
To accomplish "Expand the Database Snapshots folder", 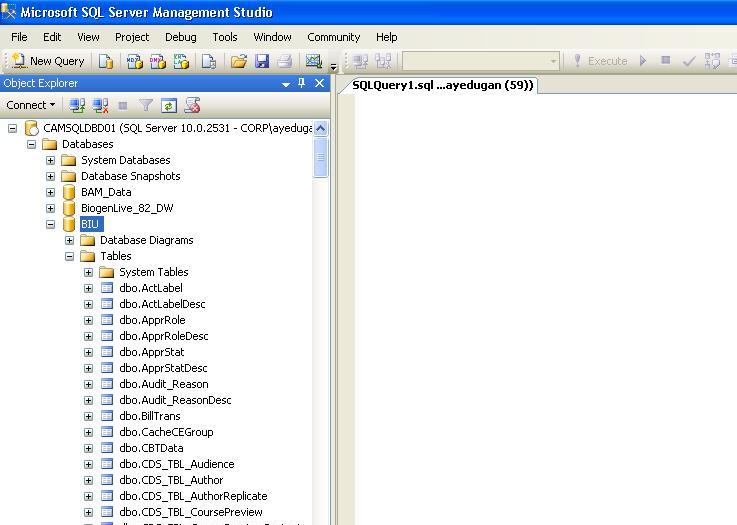I will point(50,176).
